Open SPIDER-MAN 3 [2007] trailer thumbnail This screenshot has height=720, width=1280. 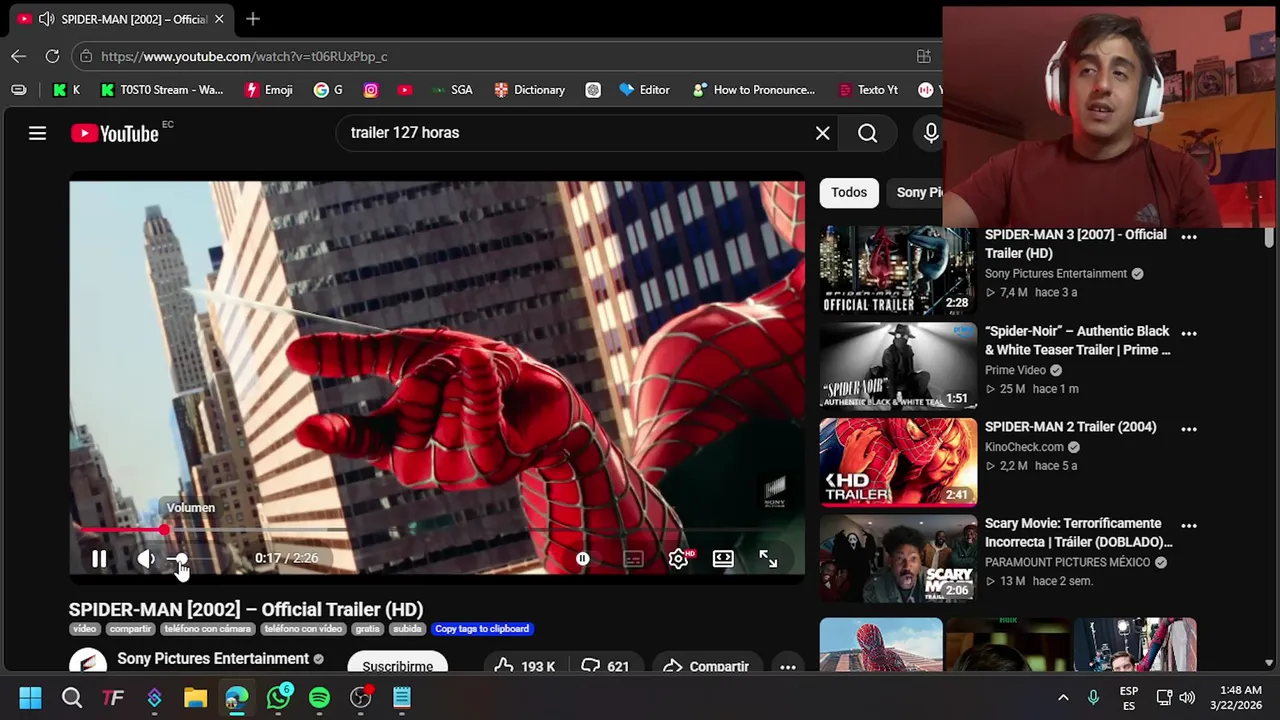[x=898, y=271]
